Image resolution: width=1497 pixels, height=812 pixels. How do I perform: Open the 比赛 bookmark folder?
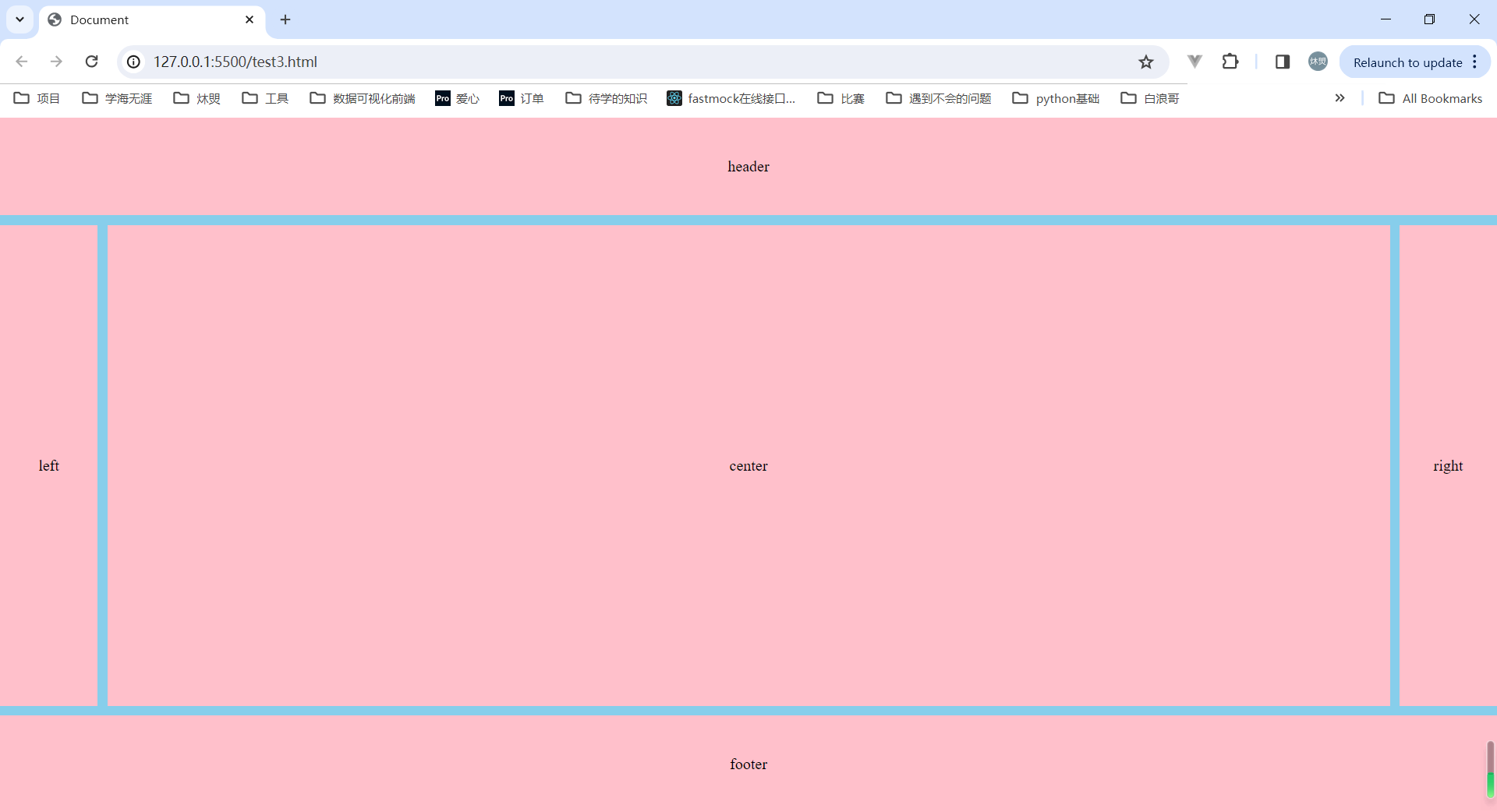pyautogui.click(x=841, y=98)
